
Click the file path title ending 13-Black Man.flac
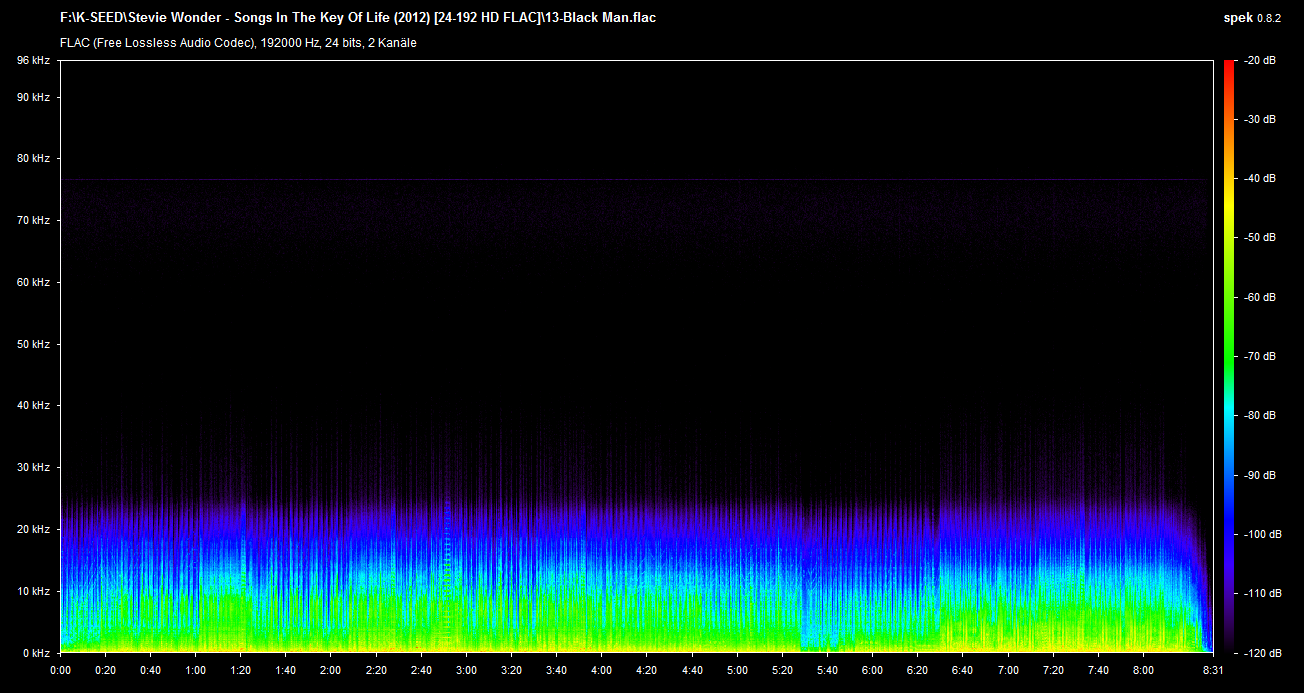tap(359, 17)
